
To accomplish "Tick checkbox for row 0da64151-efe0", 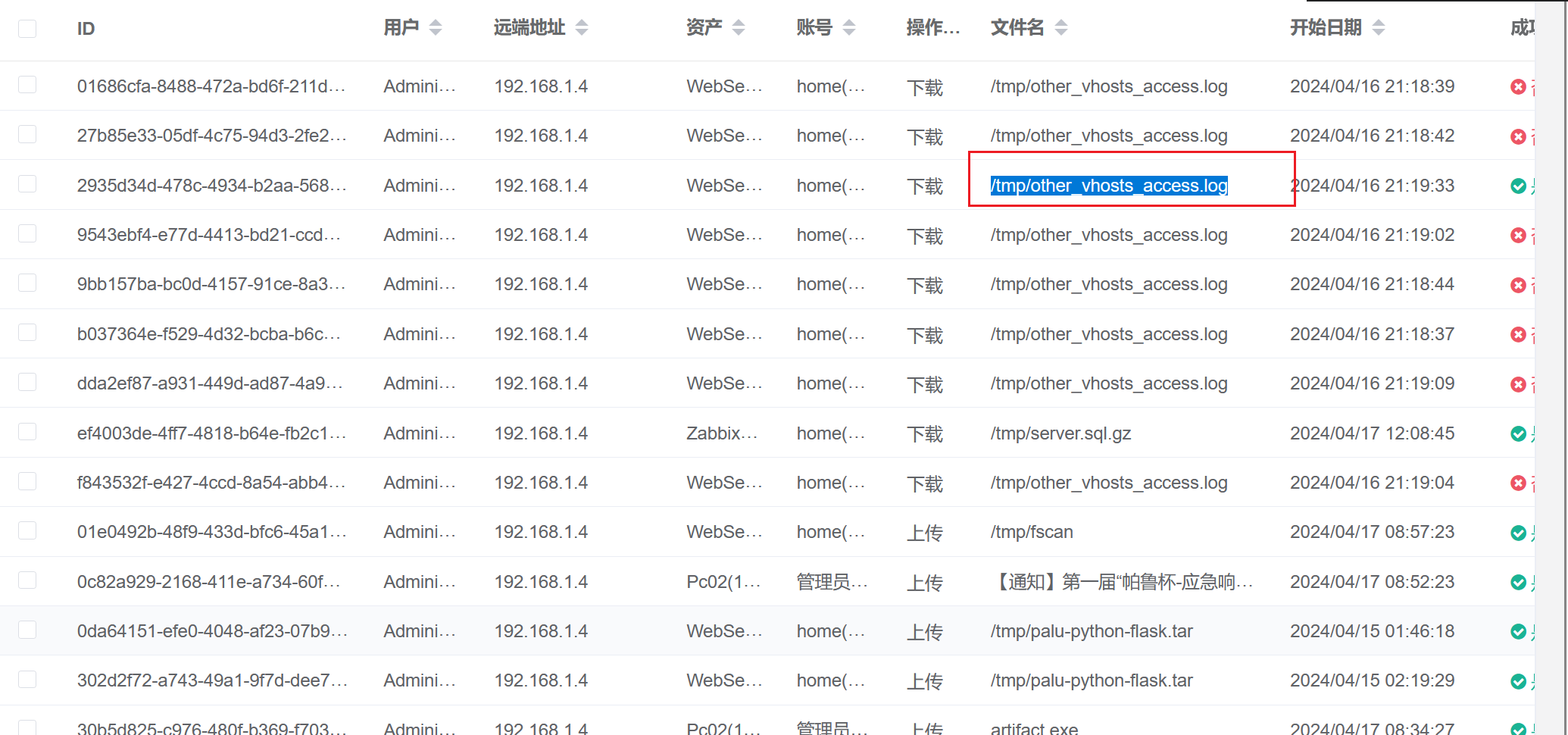I will (x=27, y=630).
